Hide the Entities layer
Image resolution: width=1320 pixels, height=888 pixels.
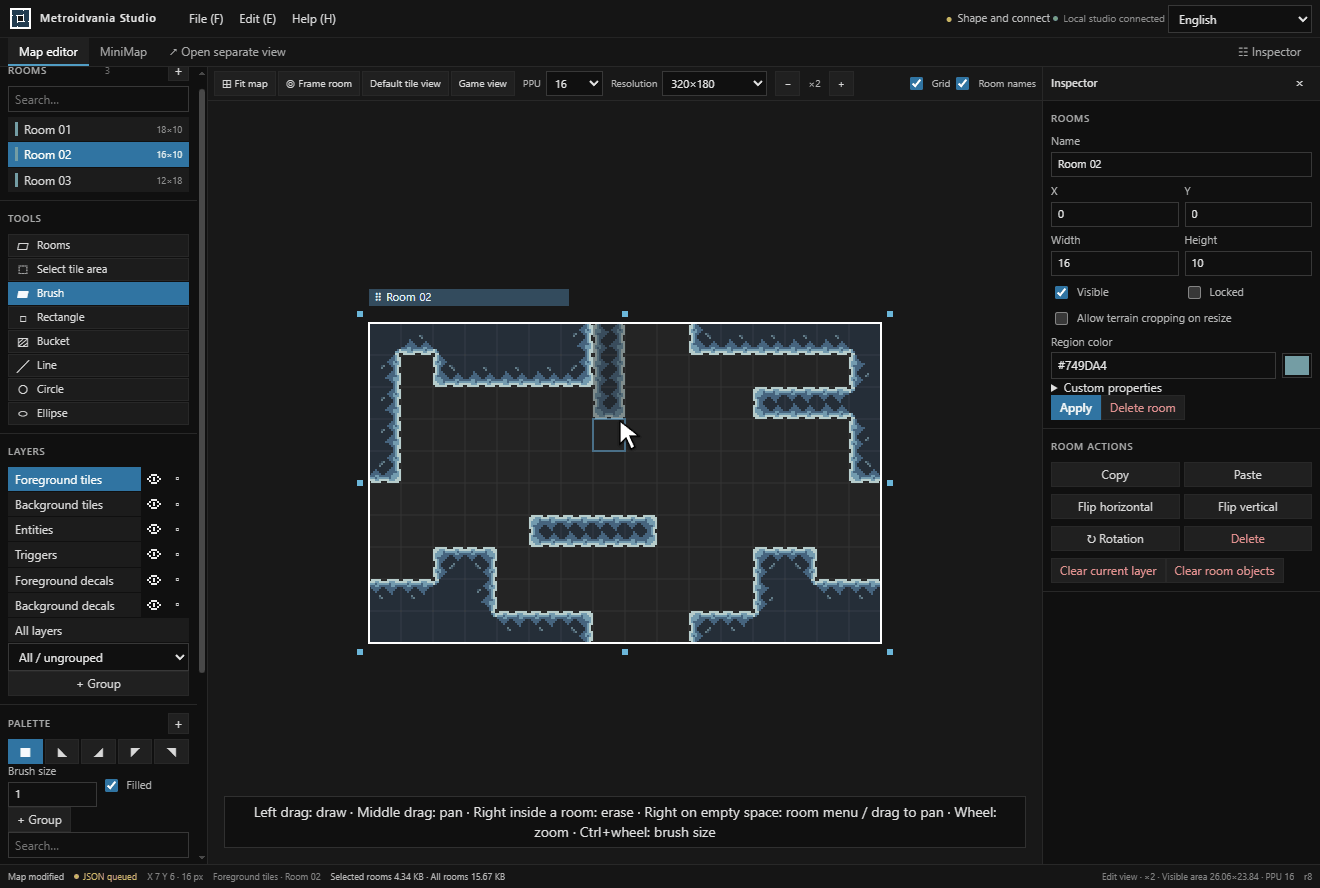[x=154, y=529]
